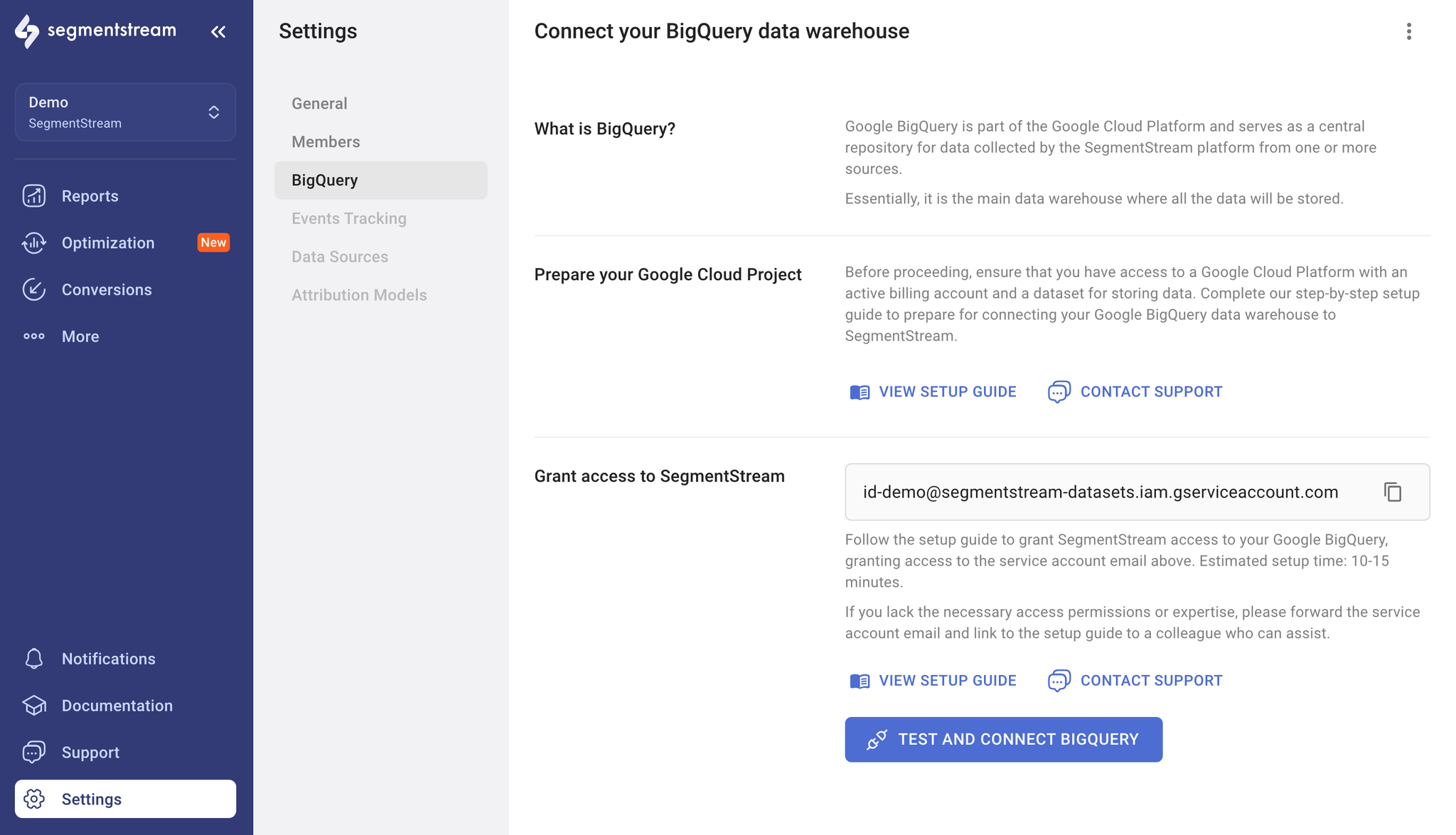Click the Settings gear icon

point(34,799)
